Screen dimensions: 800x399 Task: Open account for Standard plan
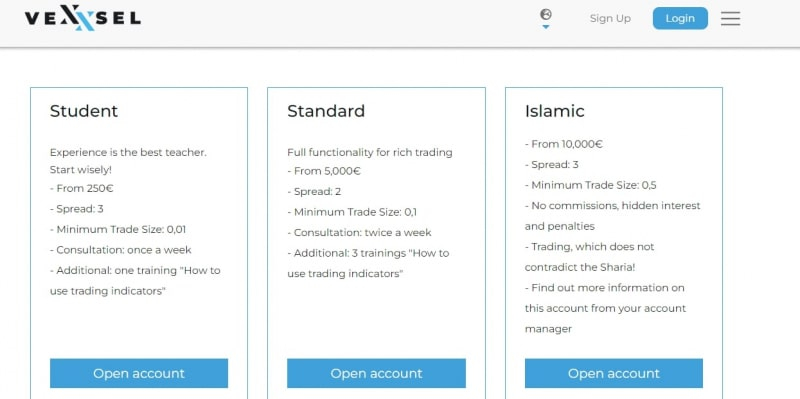coord(376,373)
